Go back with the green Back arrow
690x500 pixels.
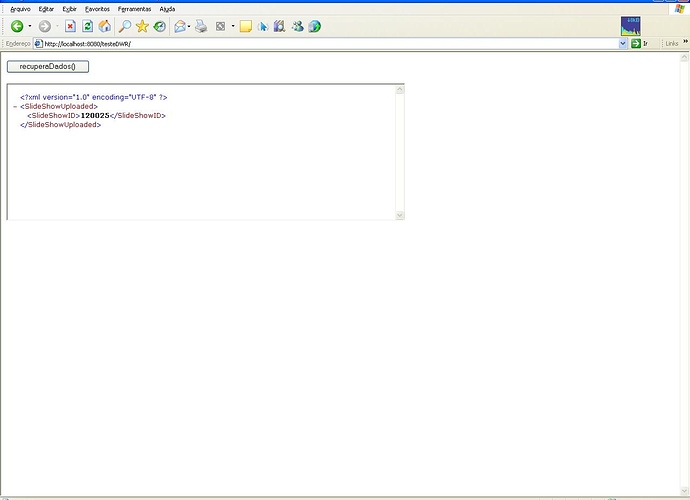tap(17, 26)
